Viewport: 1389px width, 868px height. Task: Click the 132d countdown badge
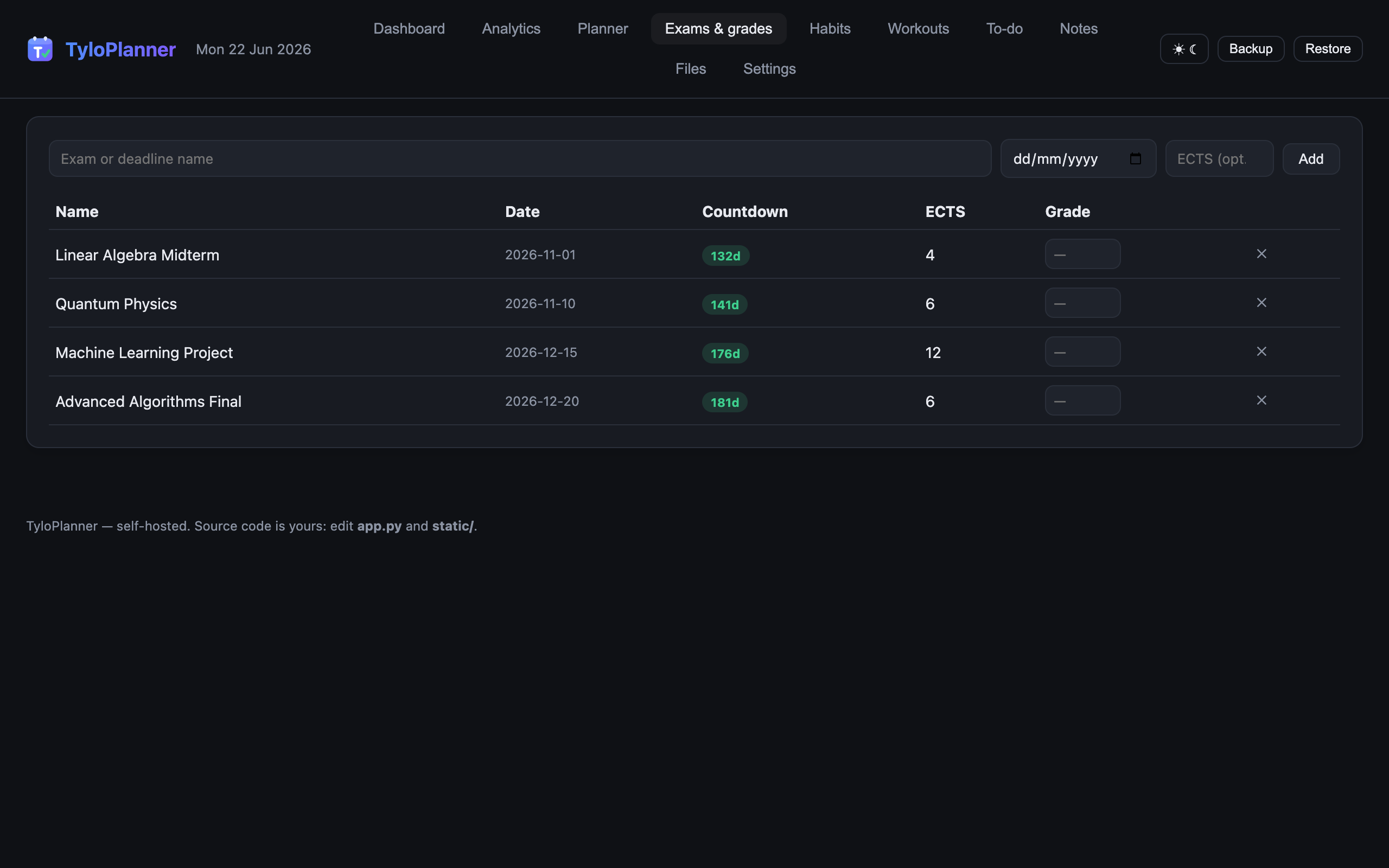point(725,256)
